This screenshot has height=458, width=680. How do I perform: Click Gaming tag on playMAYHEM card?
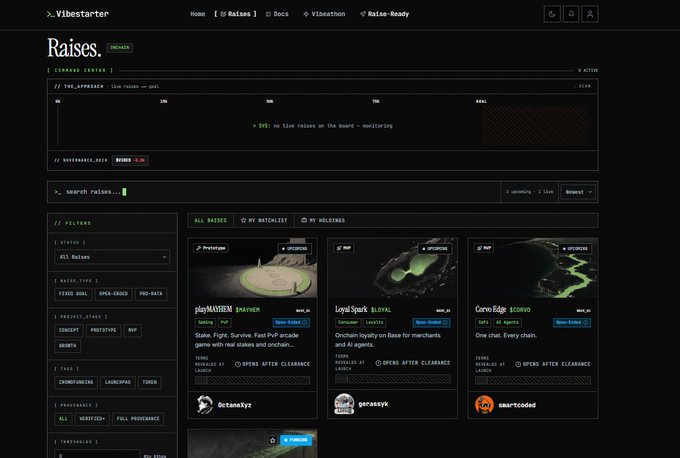coord(206,322)
